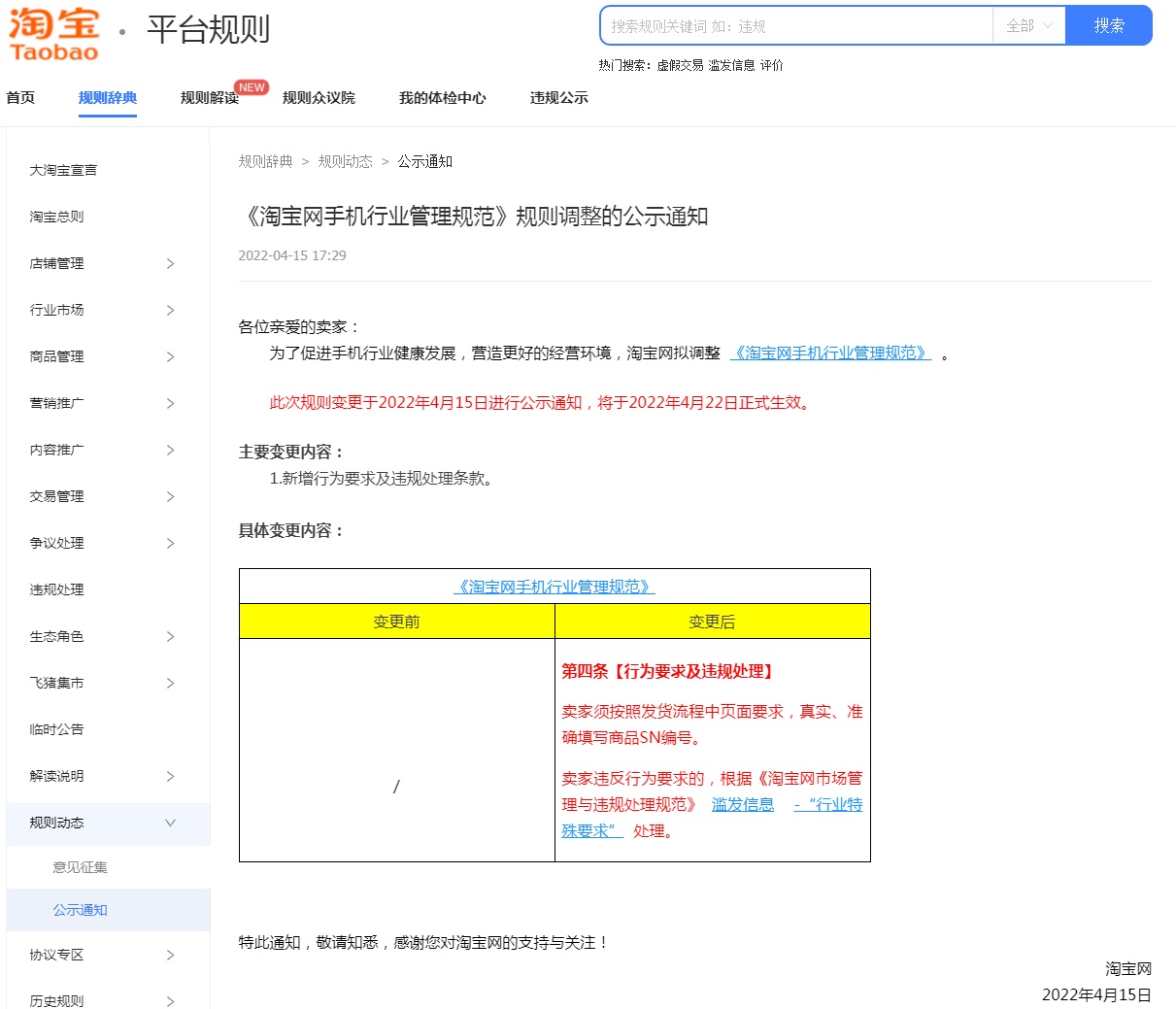Image resolution: width=1176 pixels, height=1009 pixels.
Task: Expand the 历史规则 sidebar chevron
Action: point(170,1001)
